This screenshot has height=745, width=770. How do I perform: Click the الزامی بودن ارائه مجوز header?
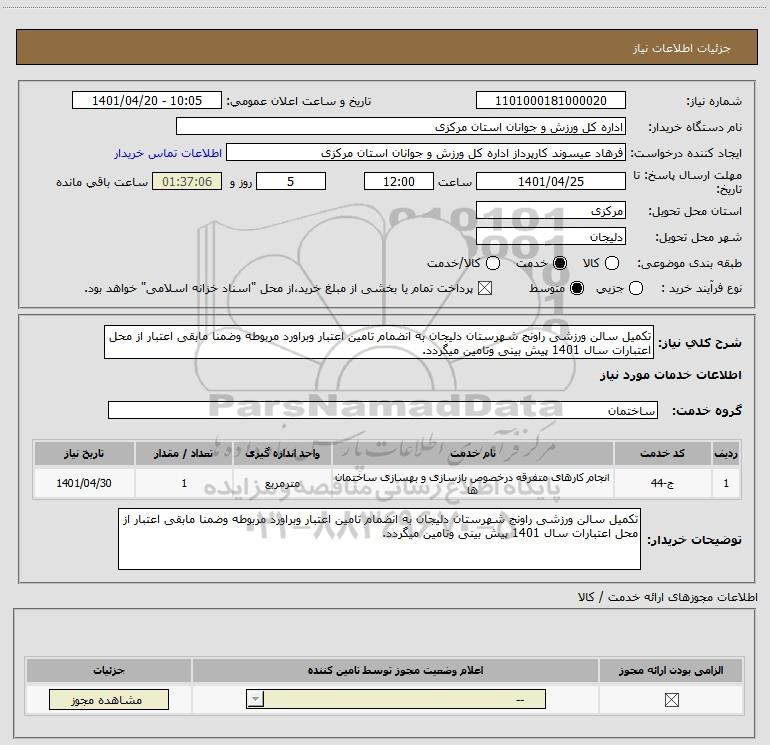[x=671, y=670]
